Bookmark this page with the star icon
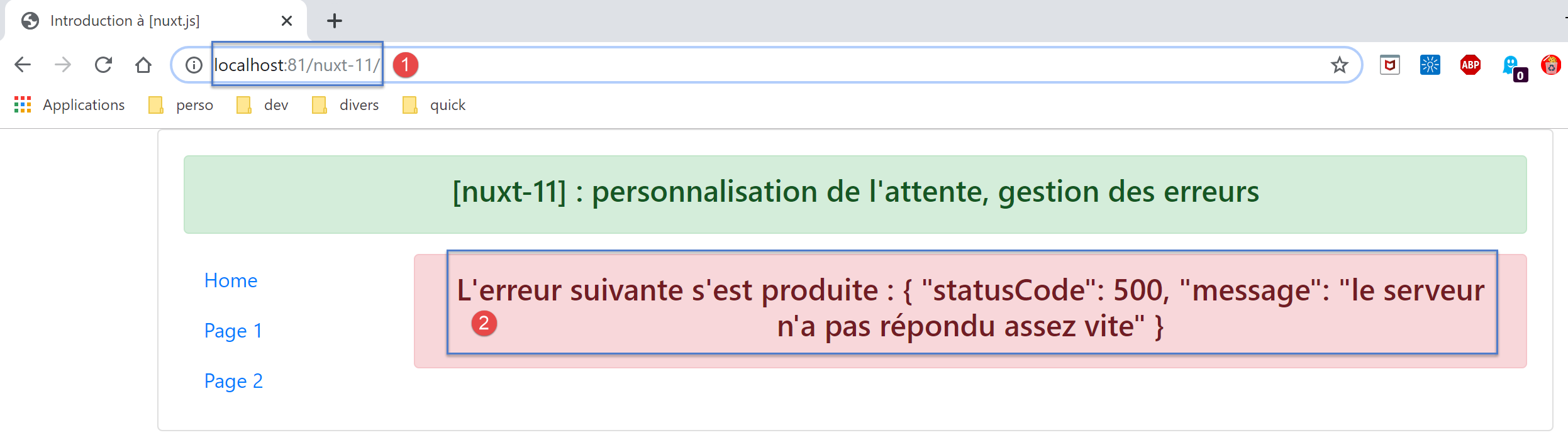 [x=1339, y=65]
